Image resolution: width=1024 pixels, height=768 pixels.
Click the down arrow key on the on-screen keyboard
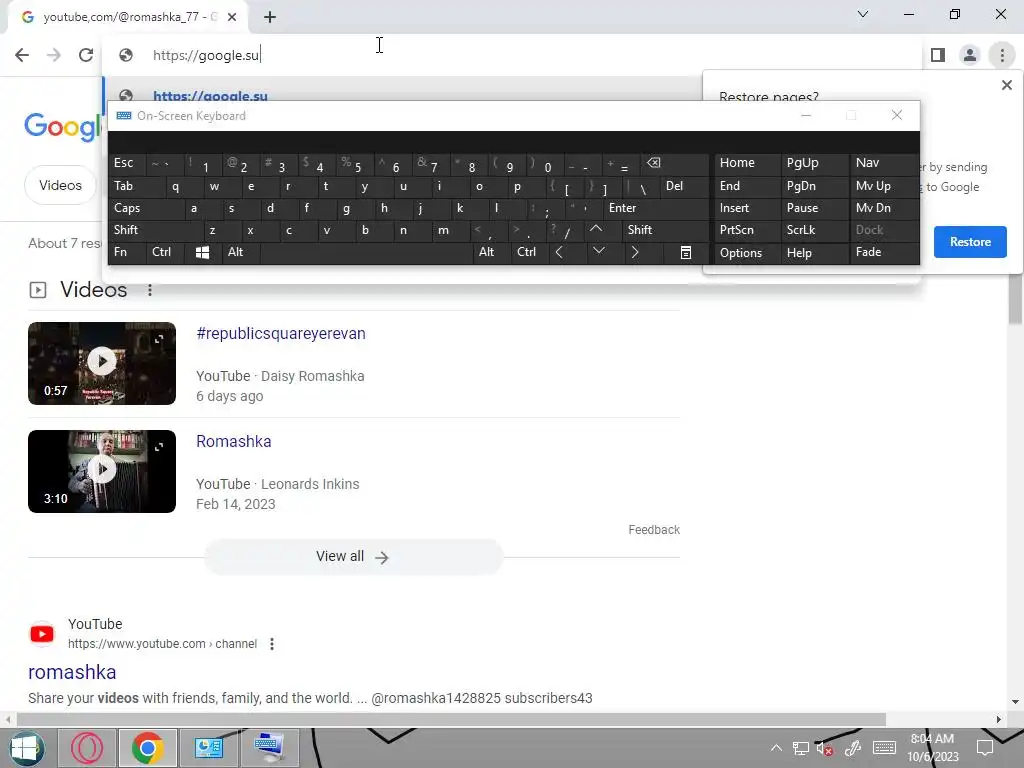(x=598, y=251)
